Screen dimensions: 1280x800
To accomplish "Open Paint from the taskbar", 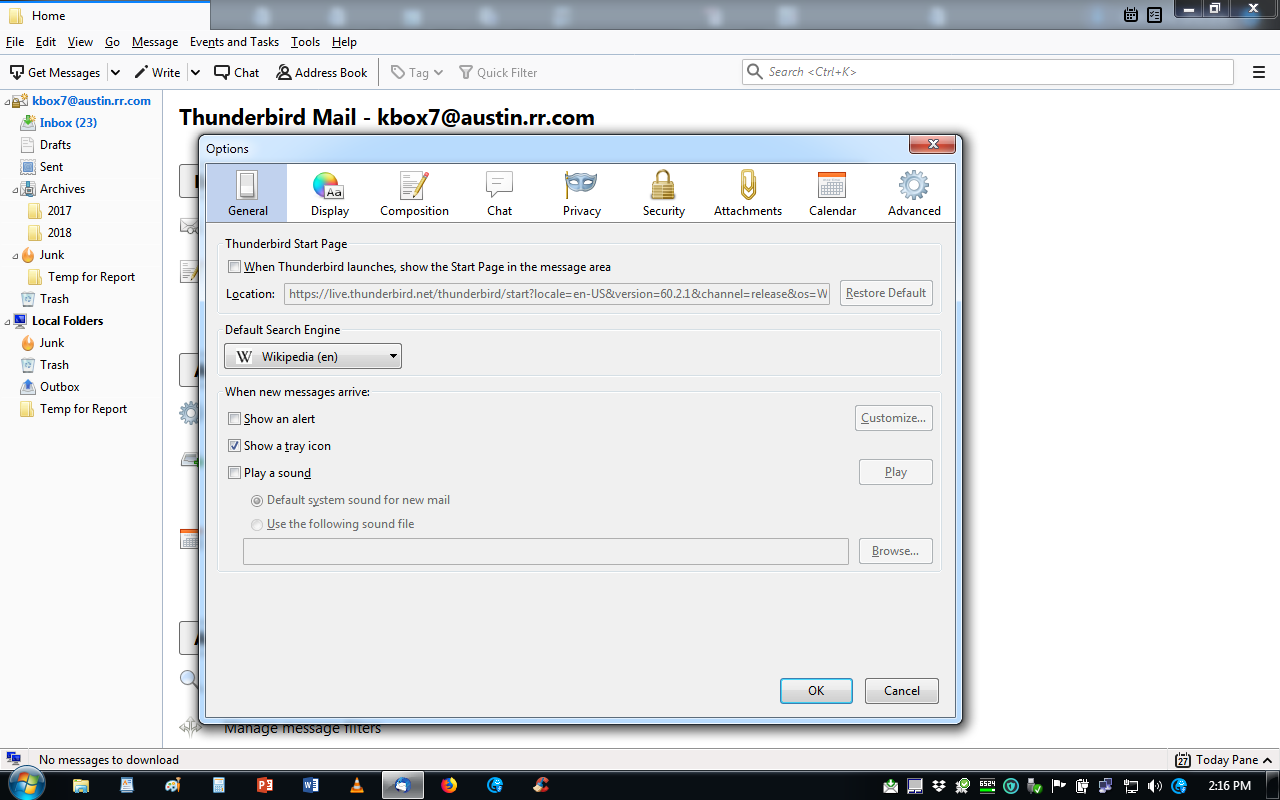I will (173, 785).
